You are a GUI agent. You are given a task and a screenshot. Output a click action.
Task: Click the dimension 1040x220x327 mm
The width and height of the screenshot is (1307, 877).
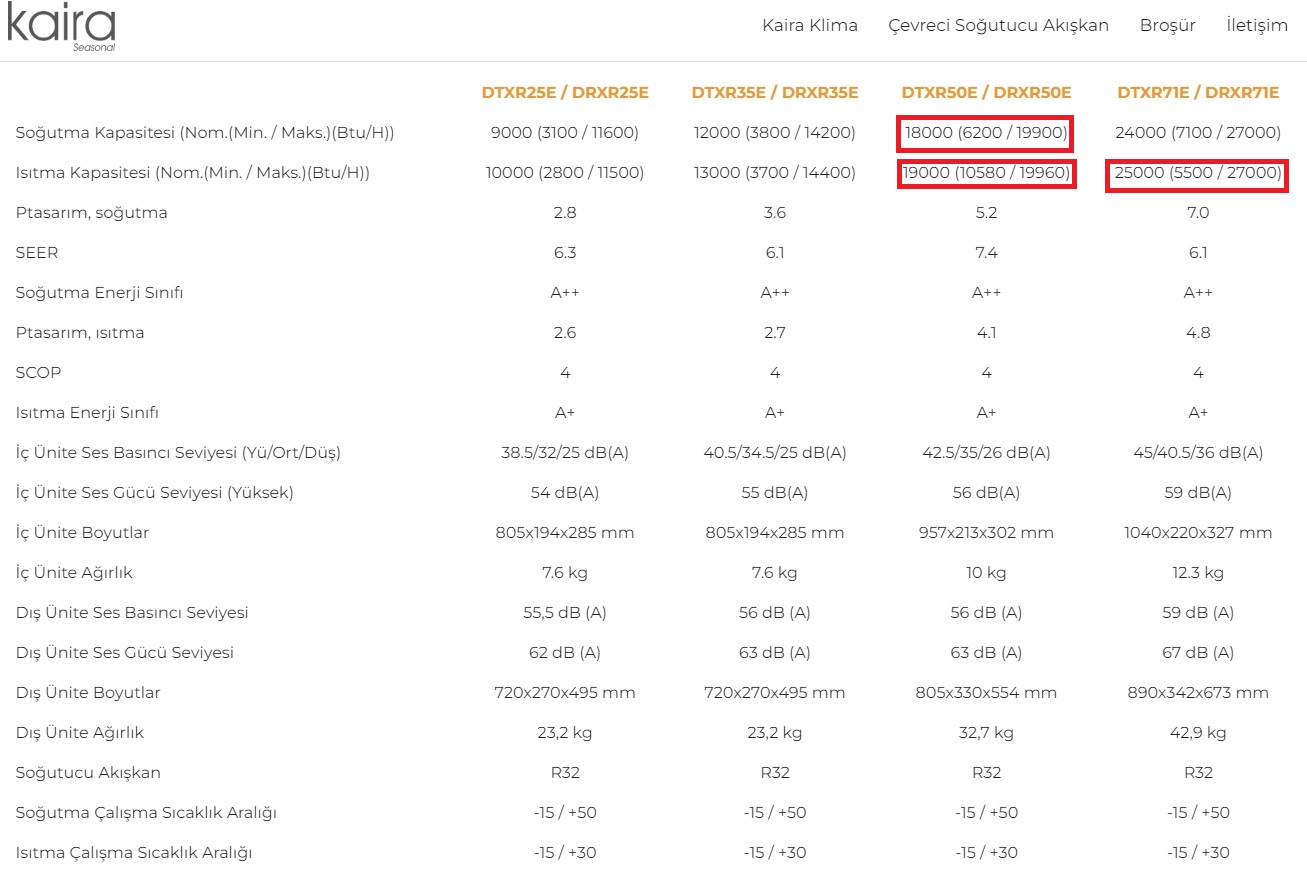1198,533
